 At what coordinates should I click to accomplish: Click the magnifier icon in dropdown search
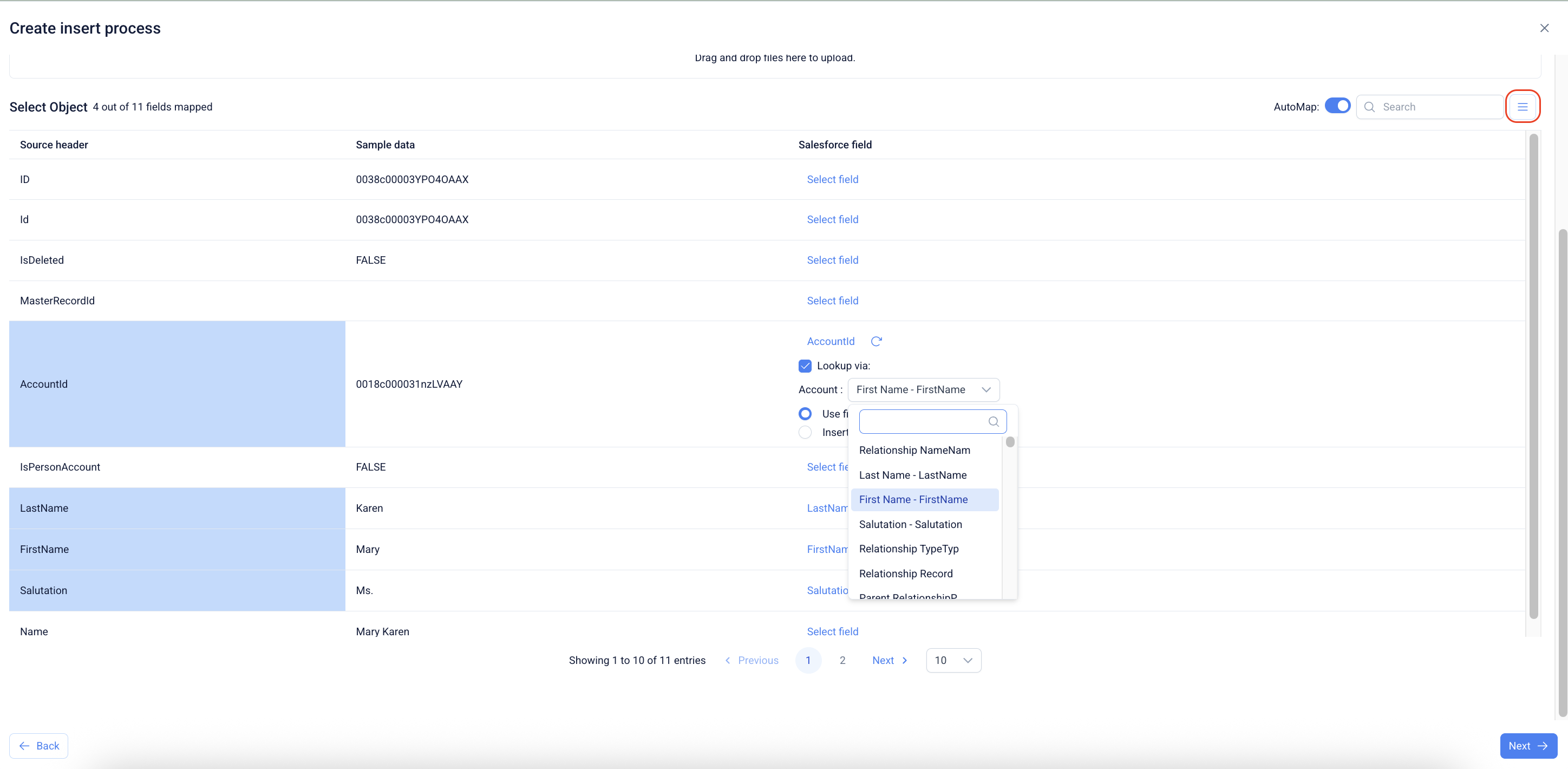tap(993, 421)
